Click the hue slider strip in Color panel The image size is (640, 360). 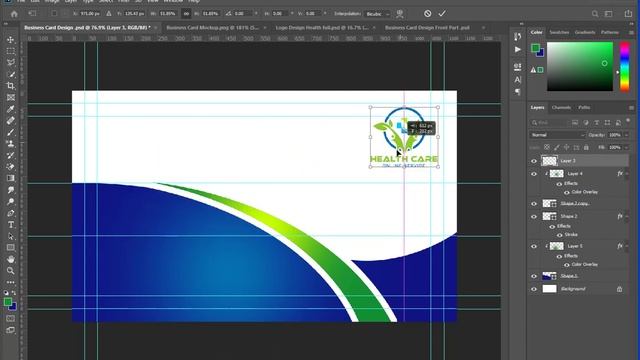[x=624, y=66]
